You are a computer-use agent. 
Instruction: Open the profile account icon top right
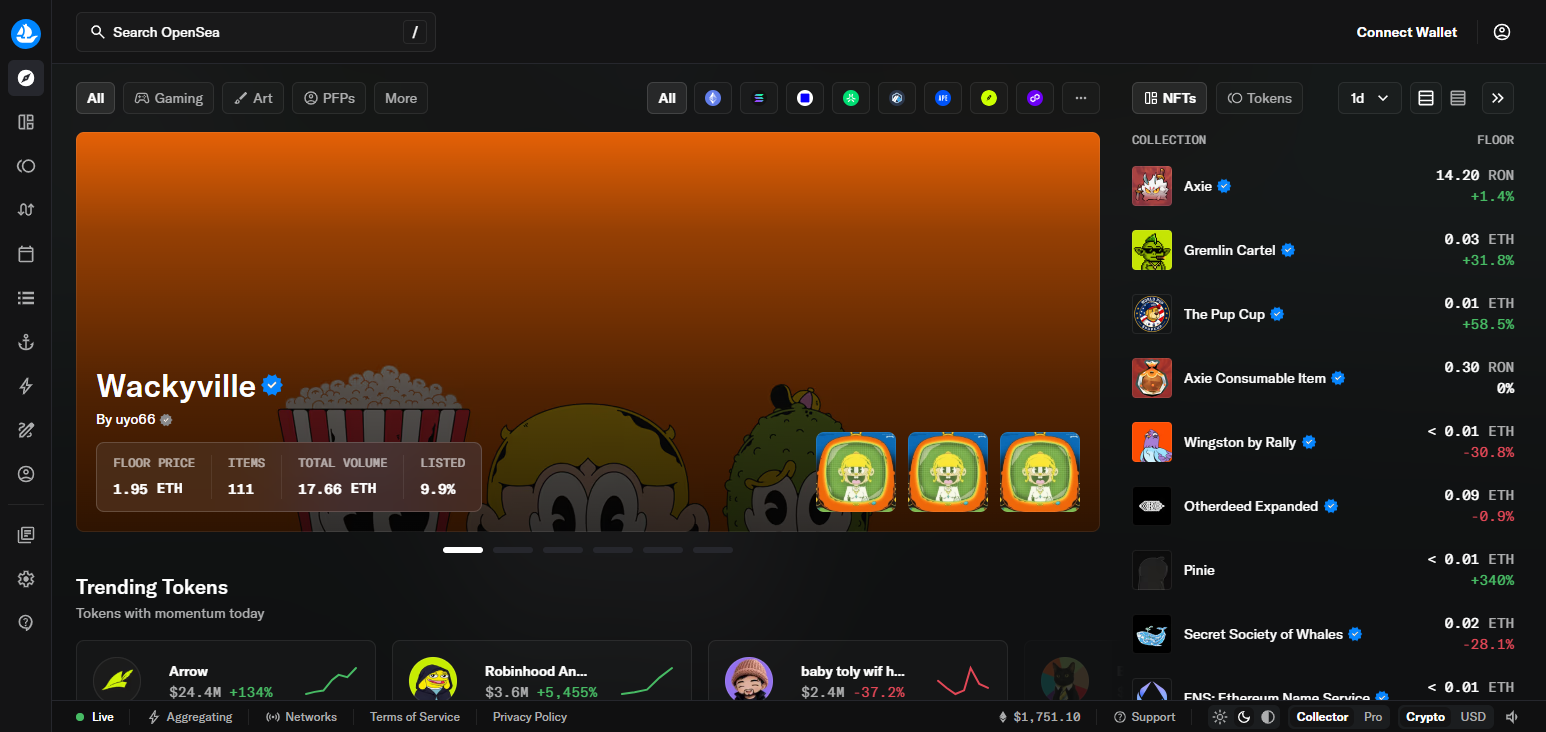click(x=1502, y=32)
